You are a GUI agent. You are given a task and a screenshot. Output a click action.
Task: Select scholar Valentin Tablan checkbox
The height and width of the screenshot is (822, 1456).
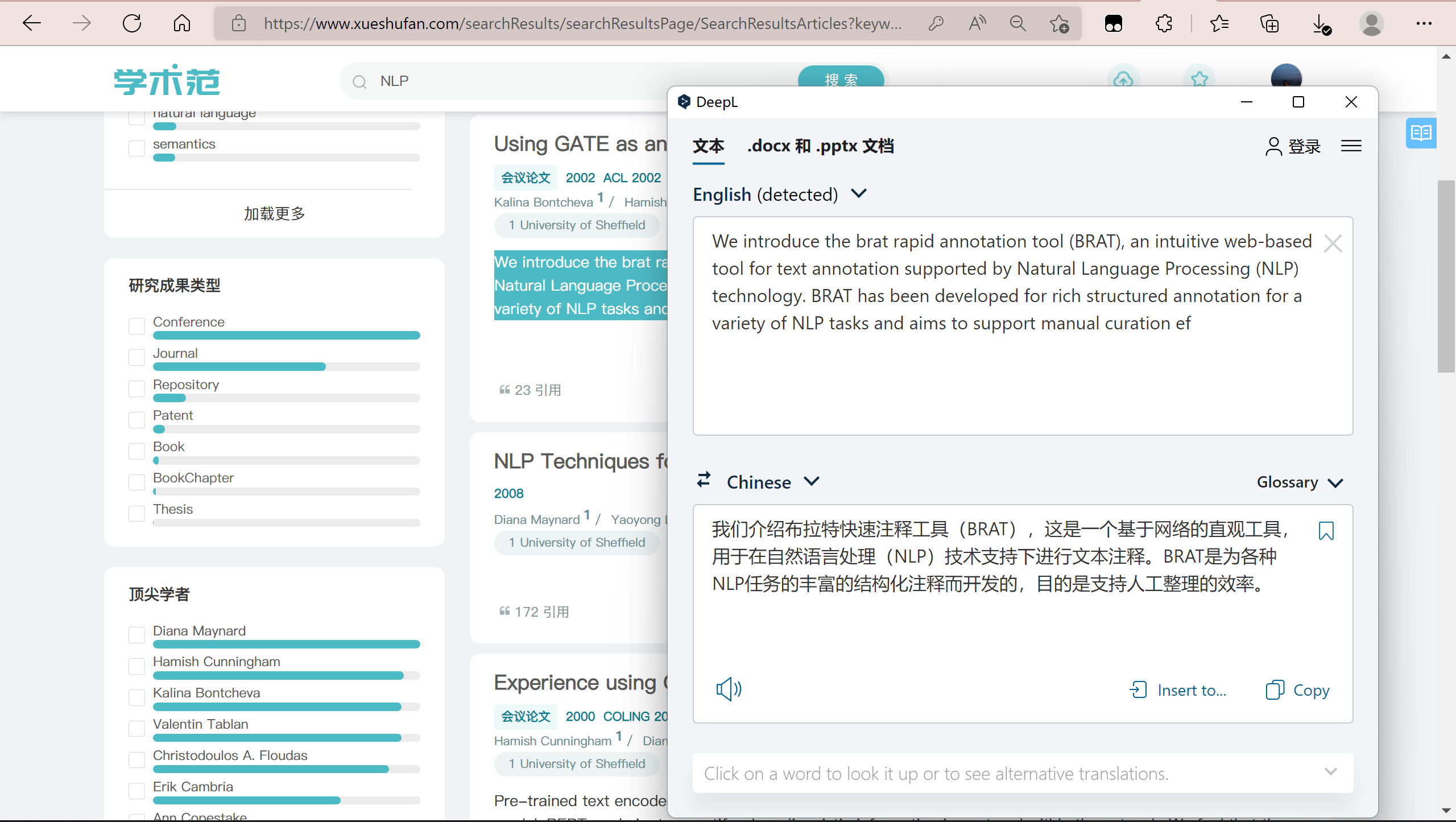[x=136, y=728]
